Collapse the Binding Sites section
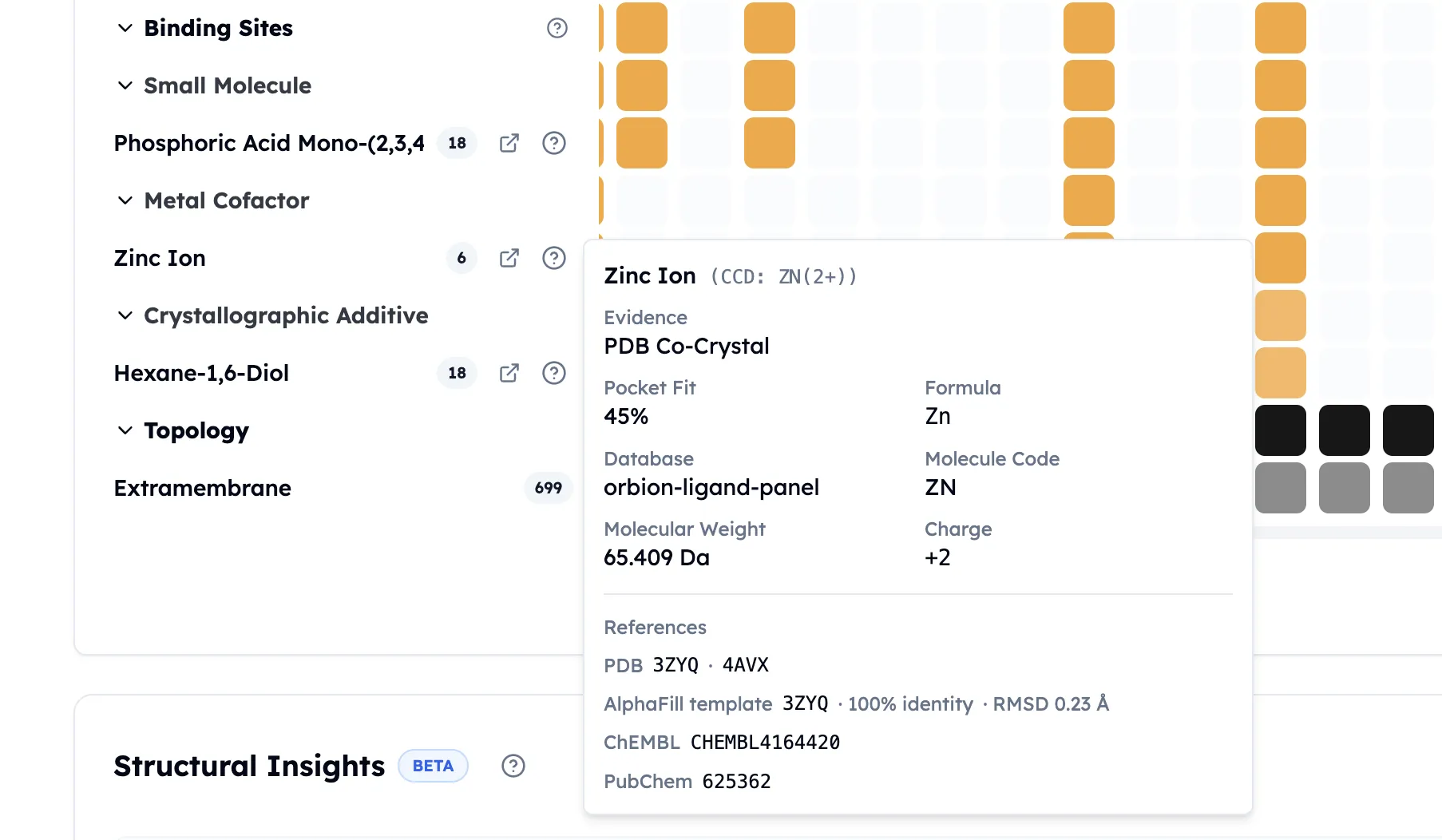Image resolution: width=1442 pixels, height=840 pixels. [125, 28]
